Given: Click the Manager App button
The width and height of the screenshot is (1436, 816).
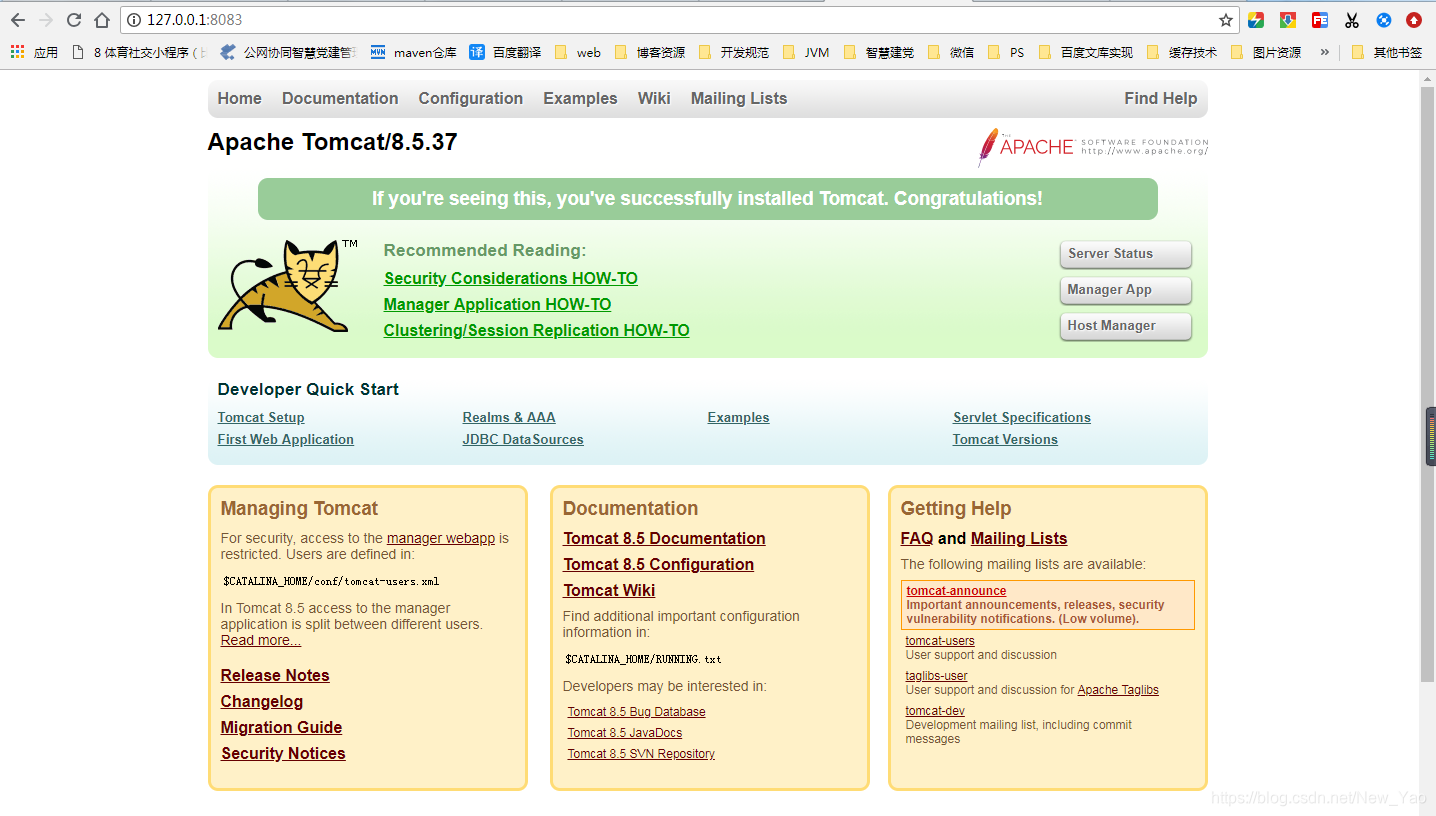Looking at the screenshot, I should (1125, 290).
